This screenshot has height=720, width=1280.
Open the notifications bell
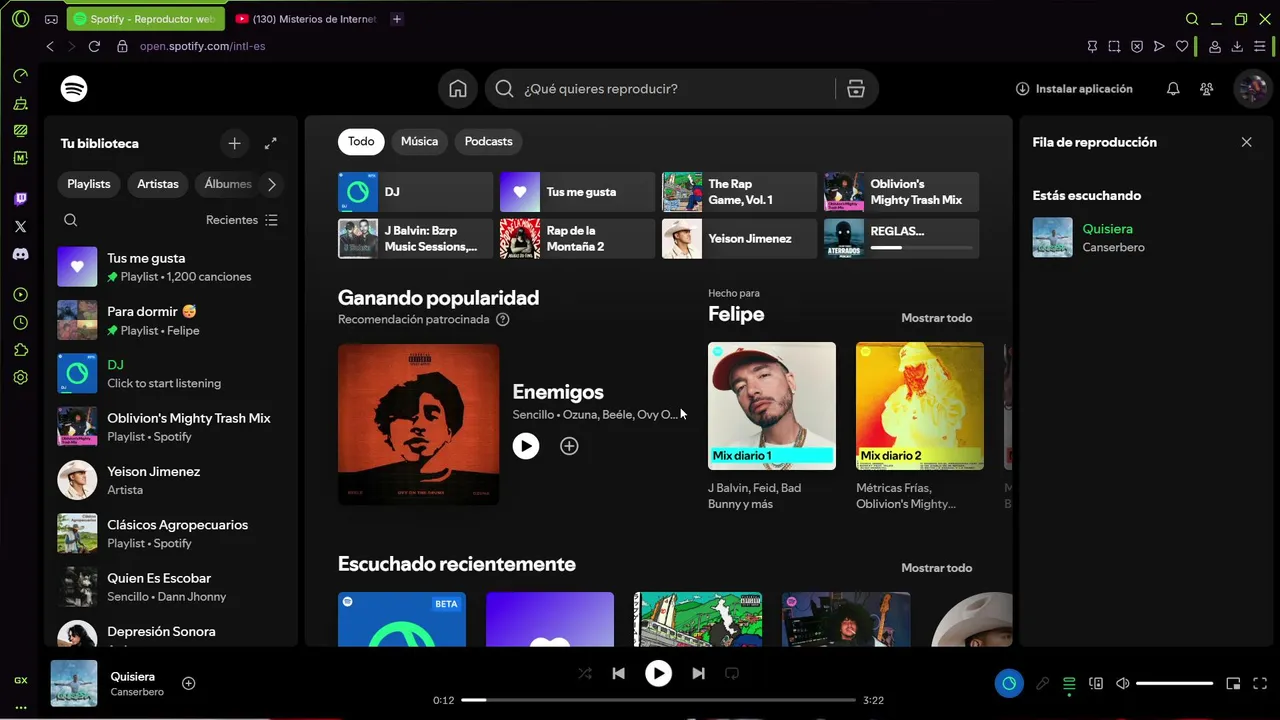click(x=1173, y=89)
